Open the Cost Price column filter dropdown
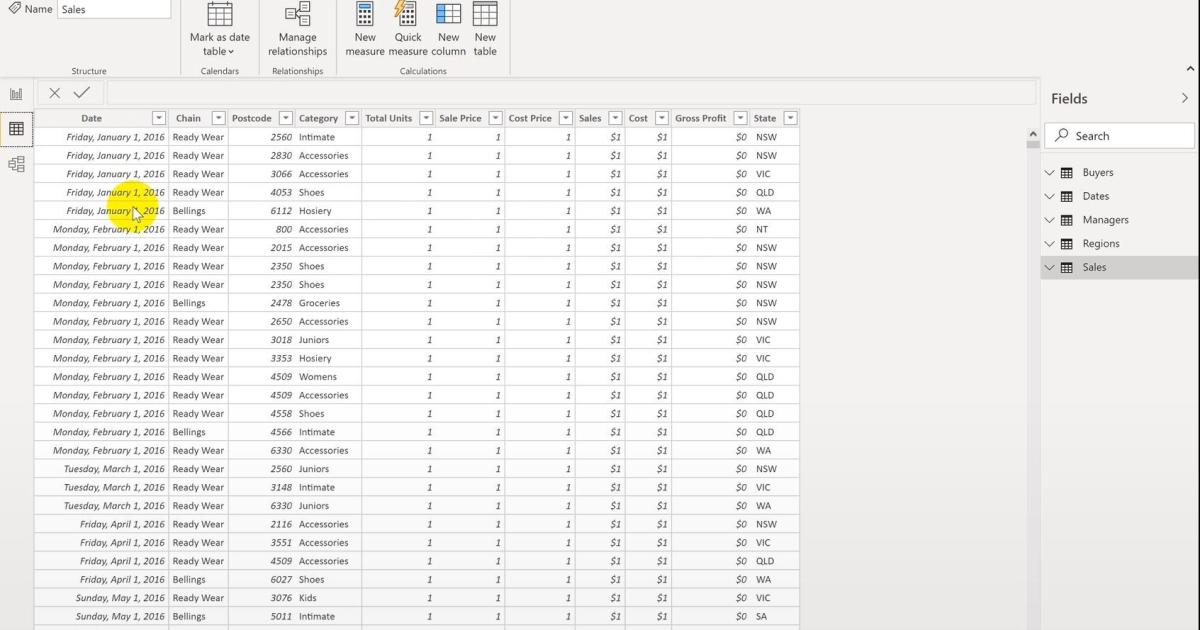This screenshot has width=1200, height=630. click(566, 118)
